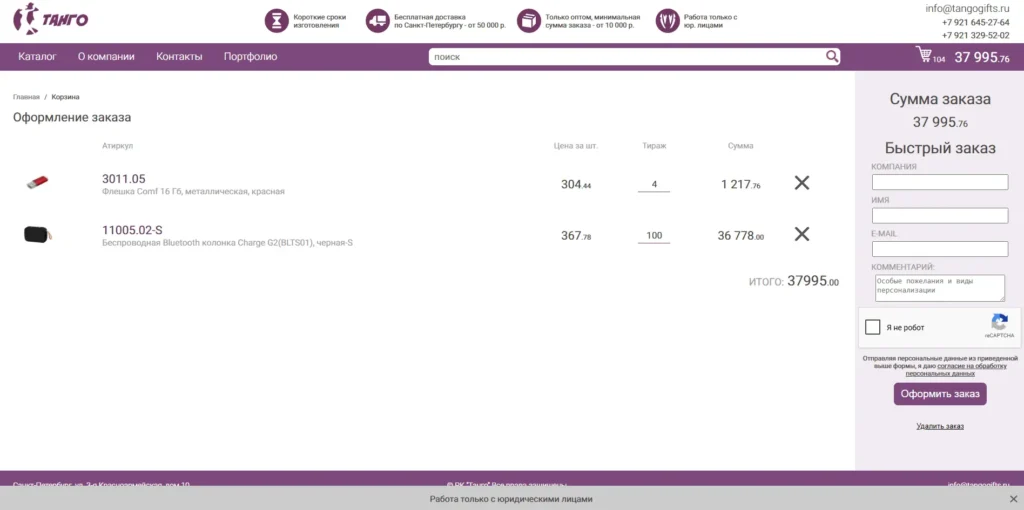
Task: Click the black Bluetooth speaker thumbnail
Action: tap(38, 234)
